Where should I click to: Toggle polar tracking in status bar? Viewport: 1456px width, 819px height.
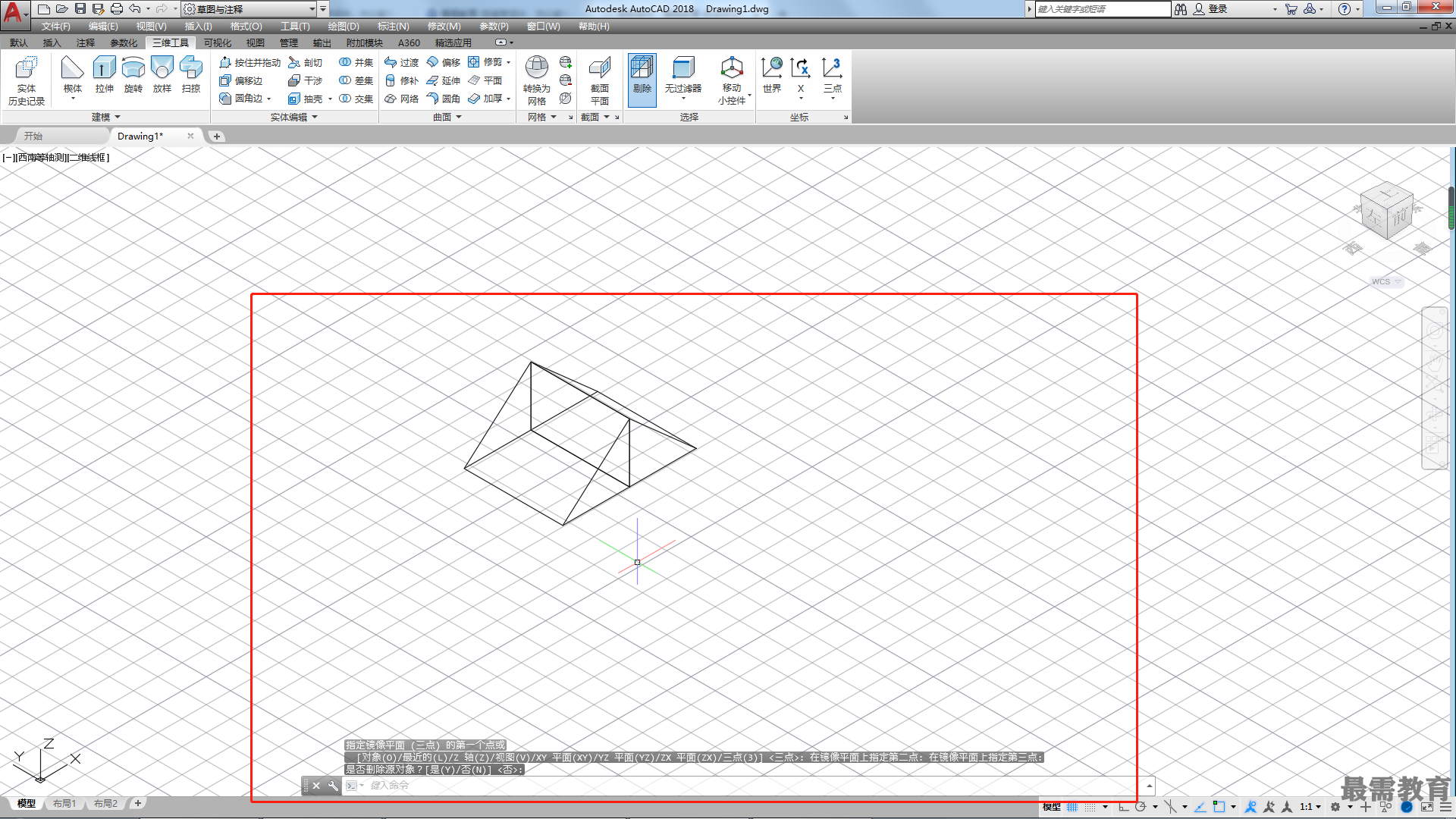pos(1141,807)
